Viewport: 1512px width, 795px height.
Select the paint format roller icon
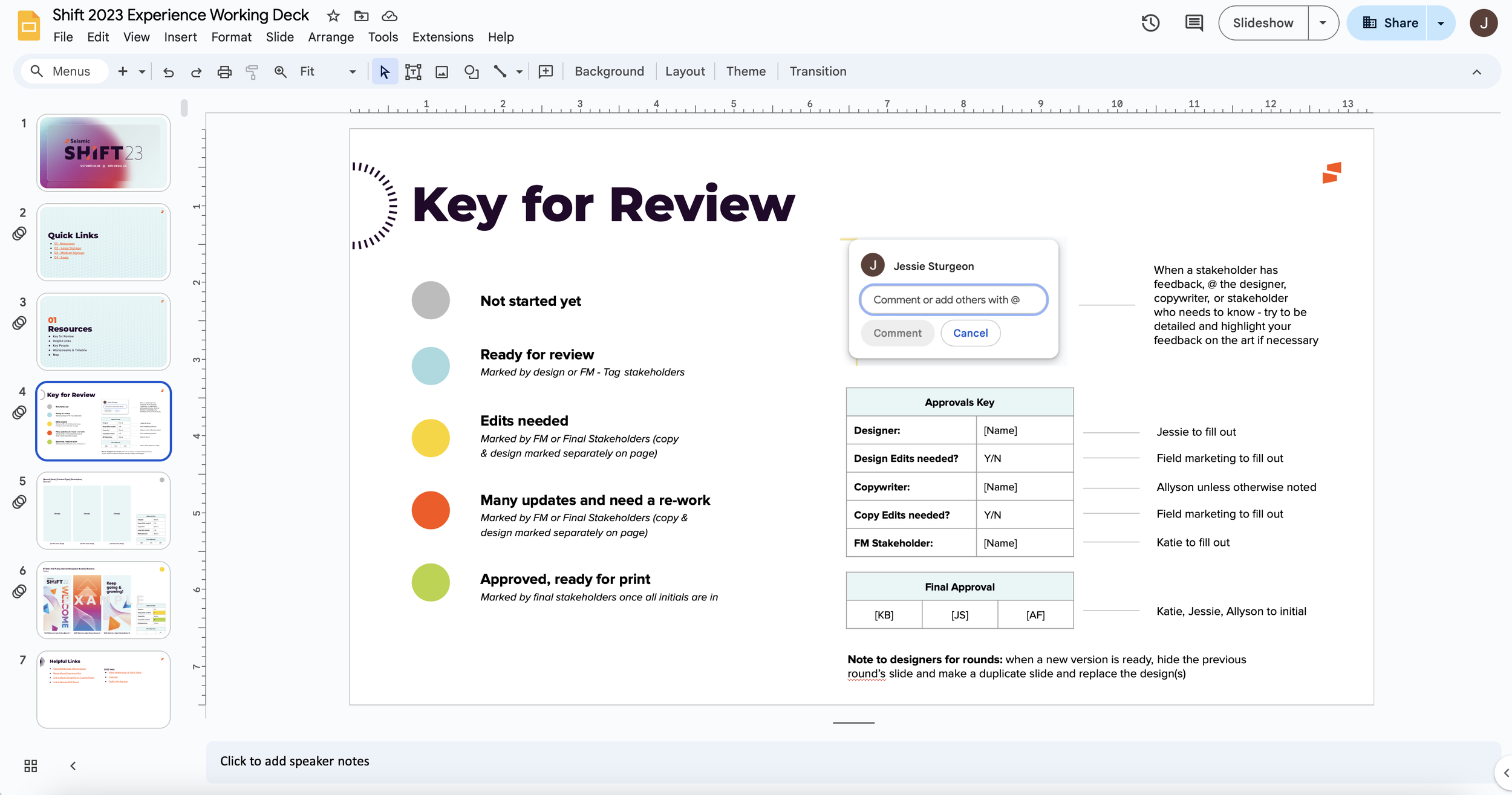pyautogui.click(x=252, y=72)
